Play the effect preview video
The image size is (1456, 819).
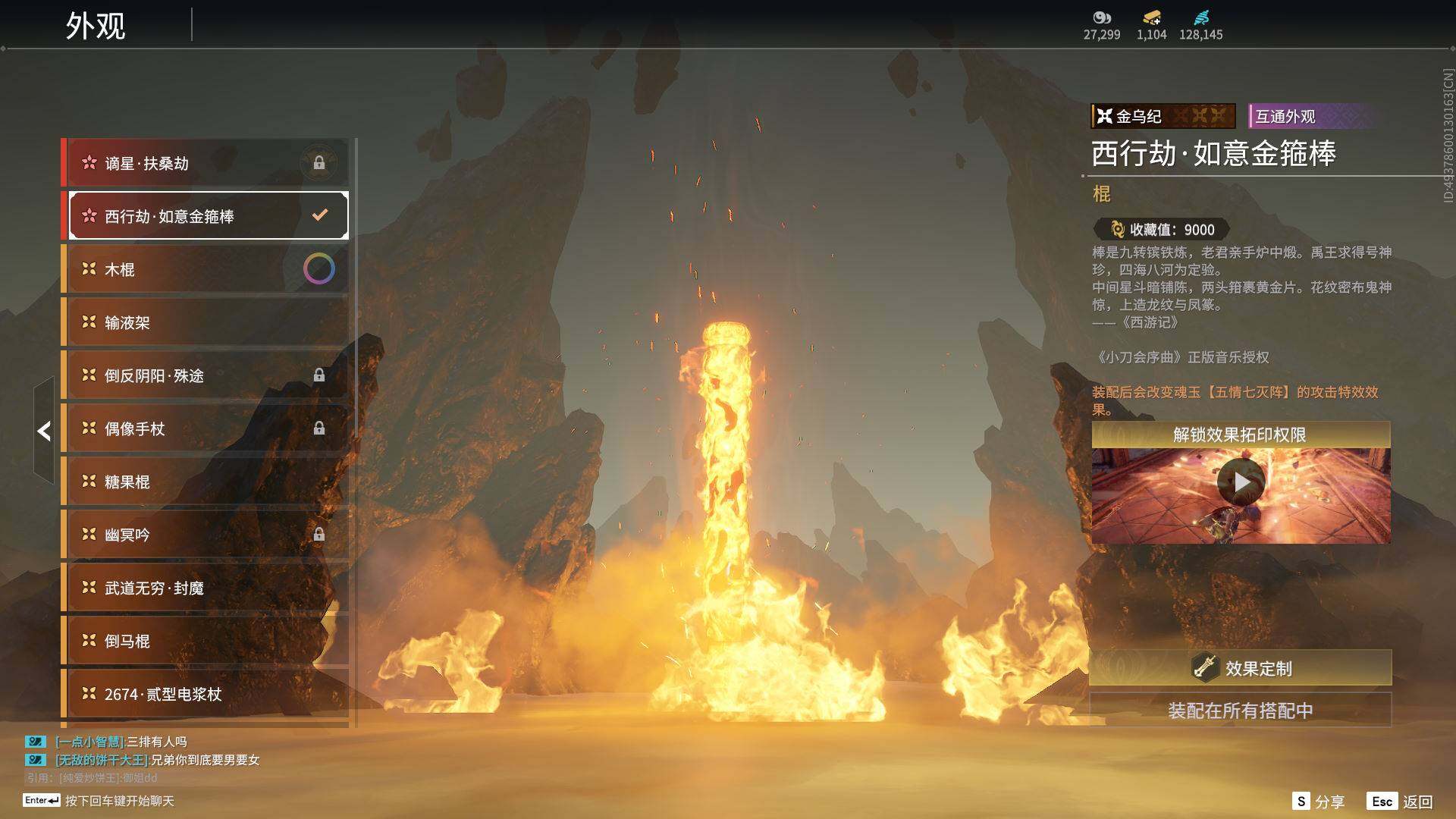pyautogui.click(x=1241, y=482)
